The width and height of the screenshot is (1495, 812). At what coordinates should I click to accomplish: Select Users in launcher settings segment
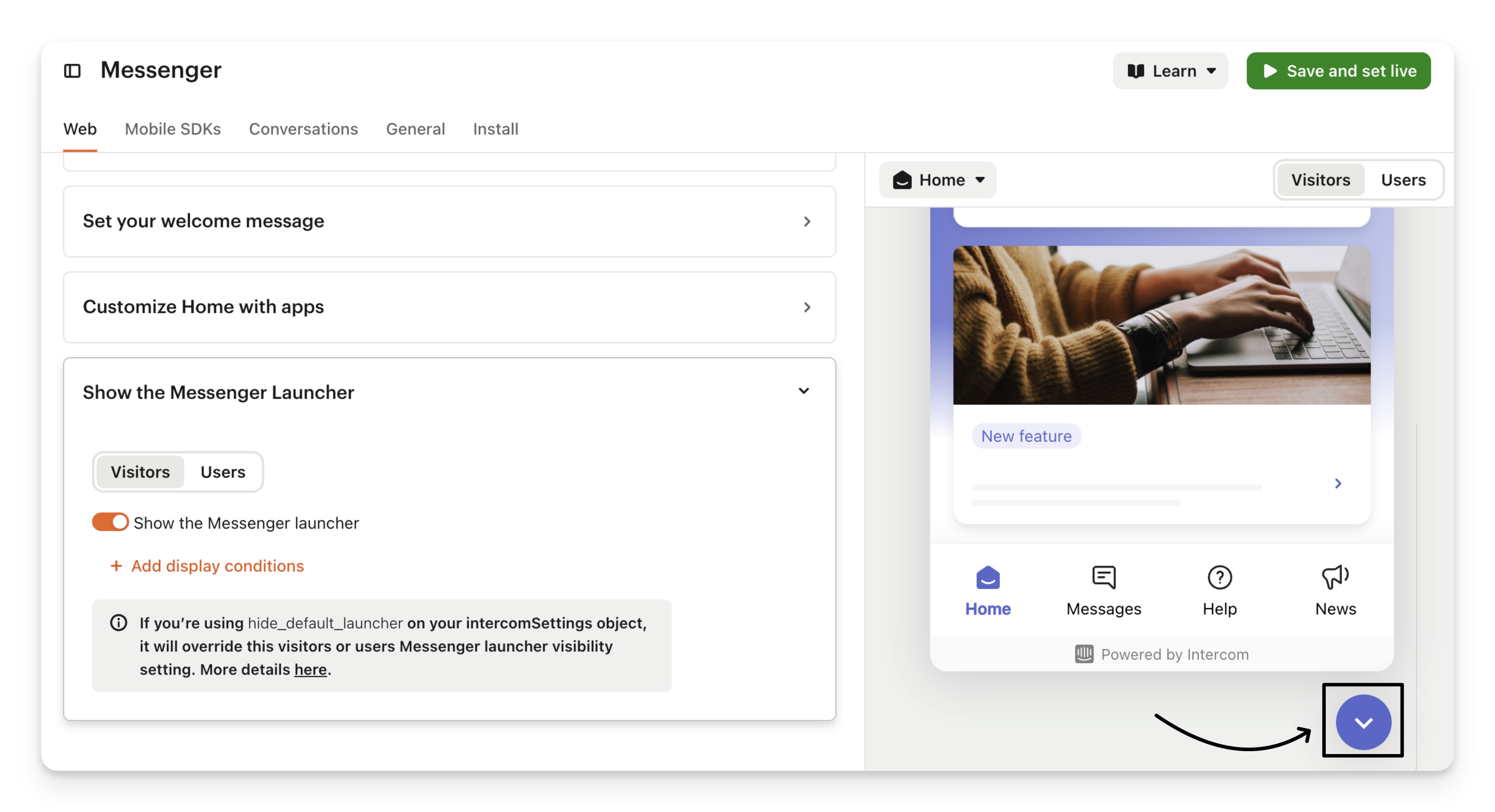[223, 472]
